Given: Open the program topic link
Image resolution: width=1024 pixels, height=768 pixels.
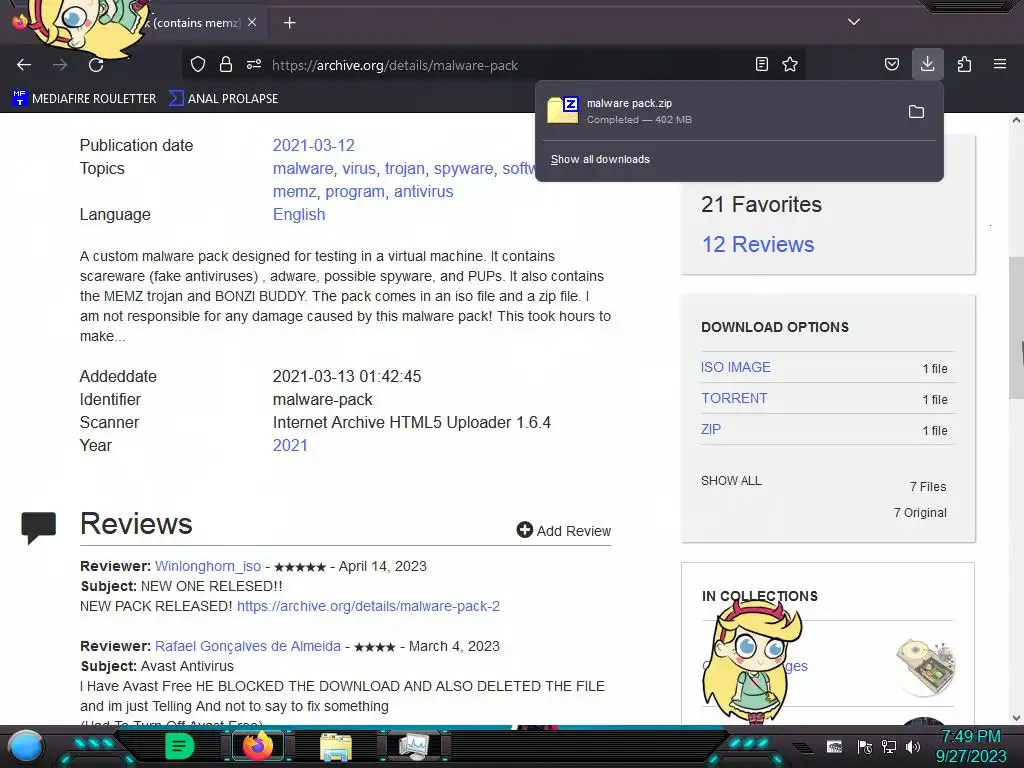Looking at the screenshot, I should click(x=355, y=192).
